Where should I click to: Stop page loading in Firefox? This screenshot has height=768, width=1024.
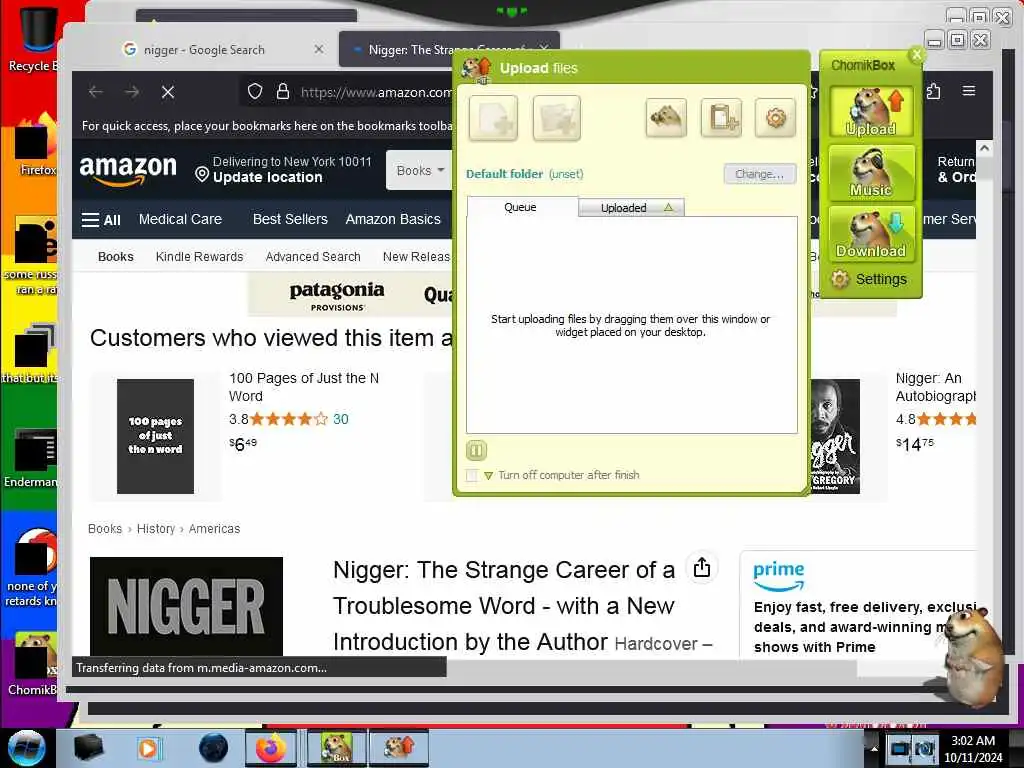pos(168,92)
